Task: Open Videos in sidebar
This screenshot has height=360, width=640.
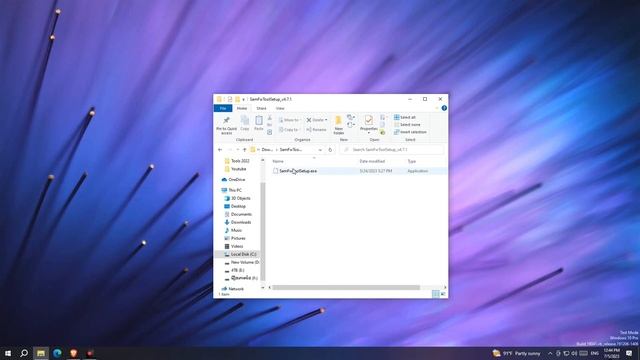Action: pos(234,246)
